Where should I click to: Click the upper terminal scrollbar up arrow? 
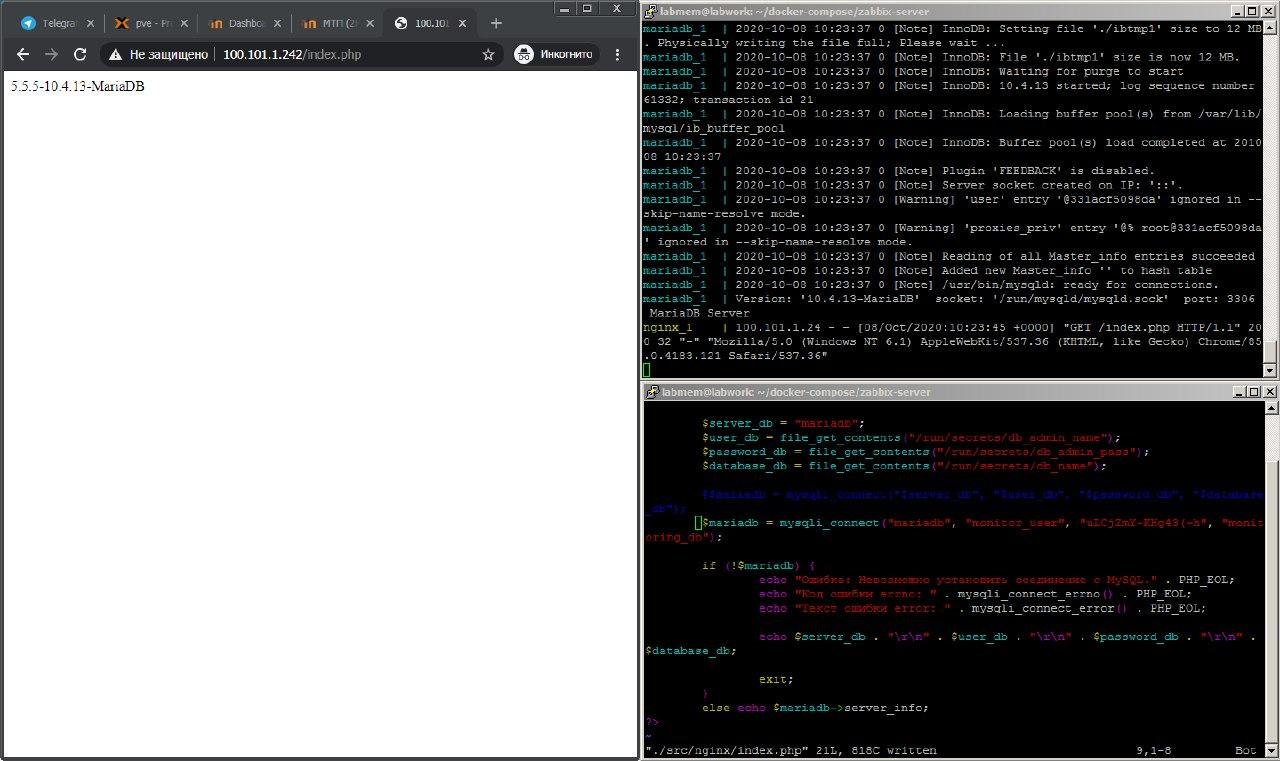coord(1270,30)
